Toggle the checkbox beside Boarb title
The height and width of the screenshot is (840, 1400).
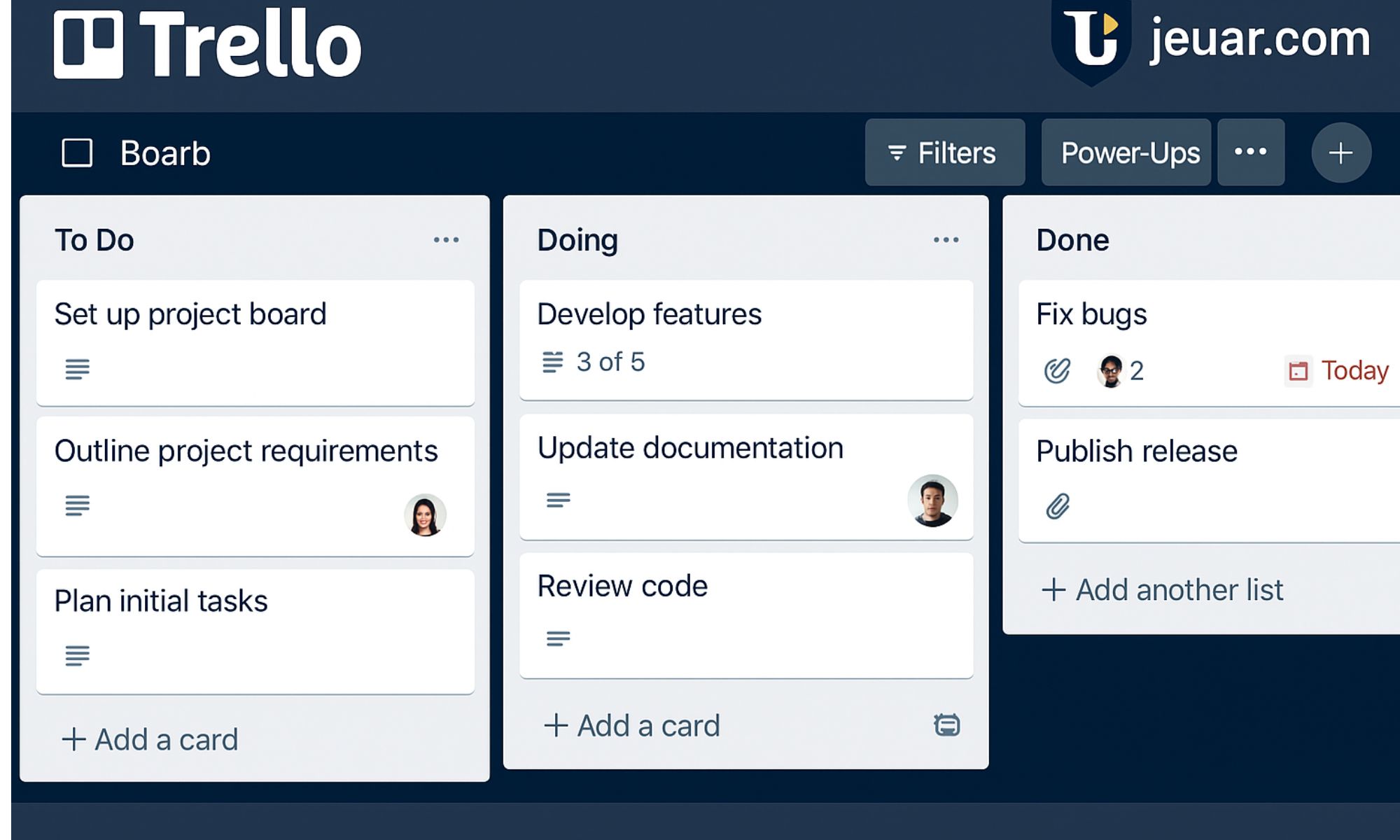click(x=77, y=153)
